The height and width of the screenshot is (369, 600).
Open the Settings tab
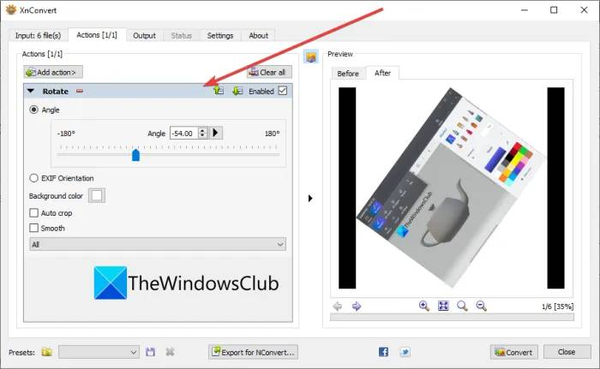220,36
